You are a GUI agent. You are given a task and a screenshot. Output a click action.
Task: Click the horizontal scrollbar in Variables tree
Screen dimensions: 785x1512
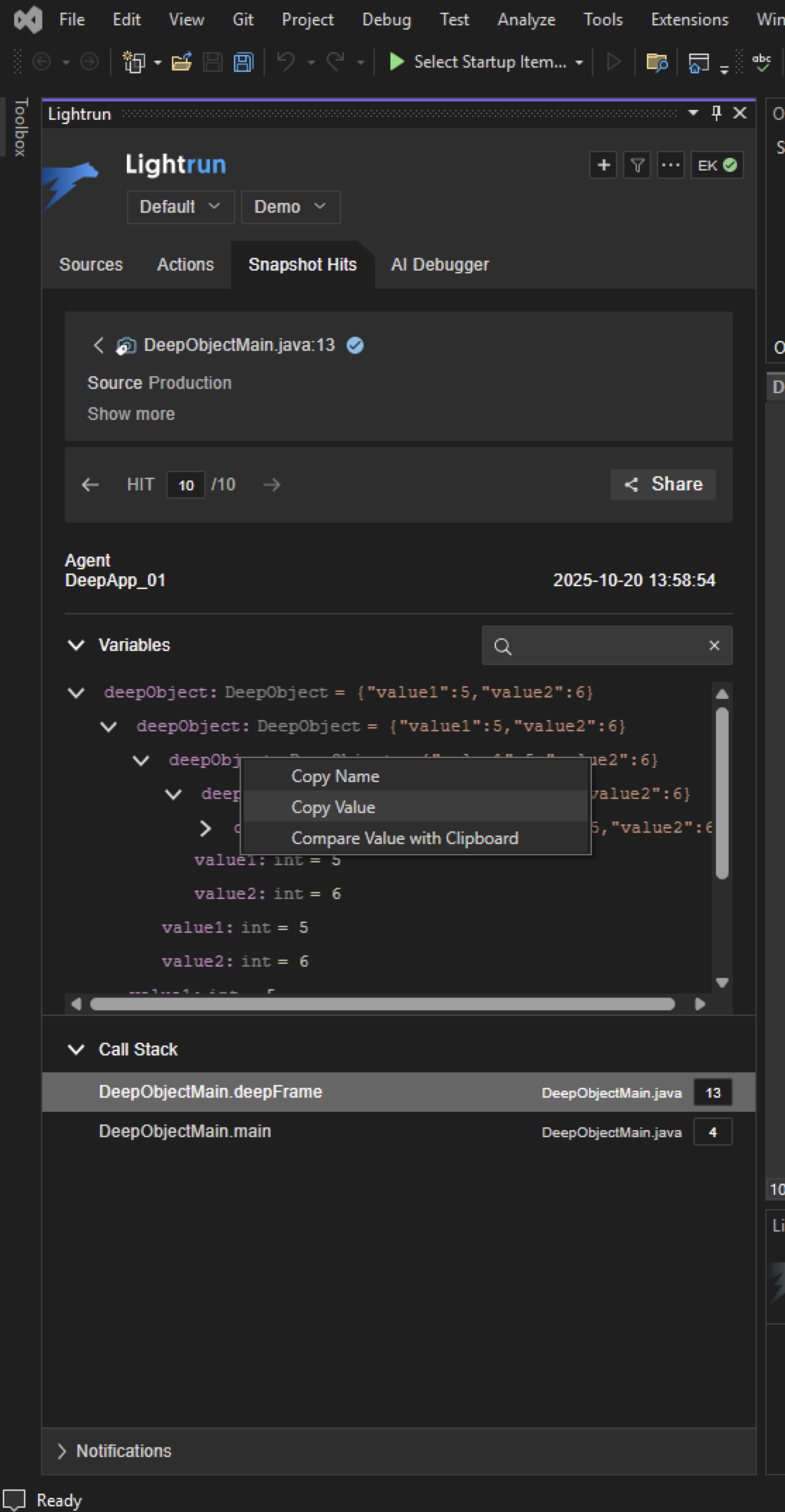[382, 1004]
